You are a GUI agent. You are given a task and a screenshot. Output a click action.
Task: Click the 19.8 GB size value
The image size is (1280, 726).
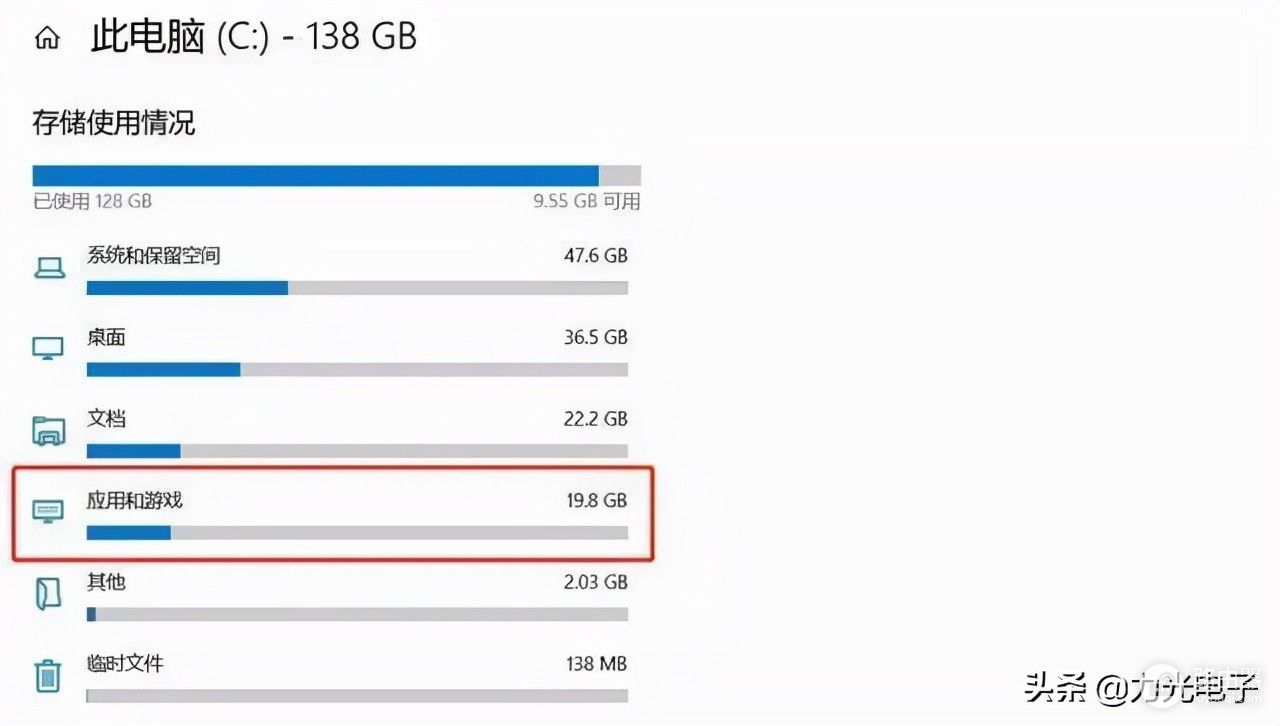point(596,500)
